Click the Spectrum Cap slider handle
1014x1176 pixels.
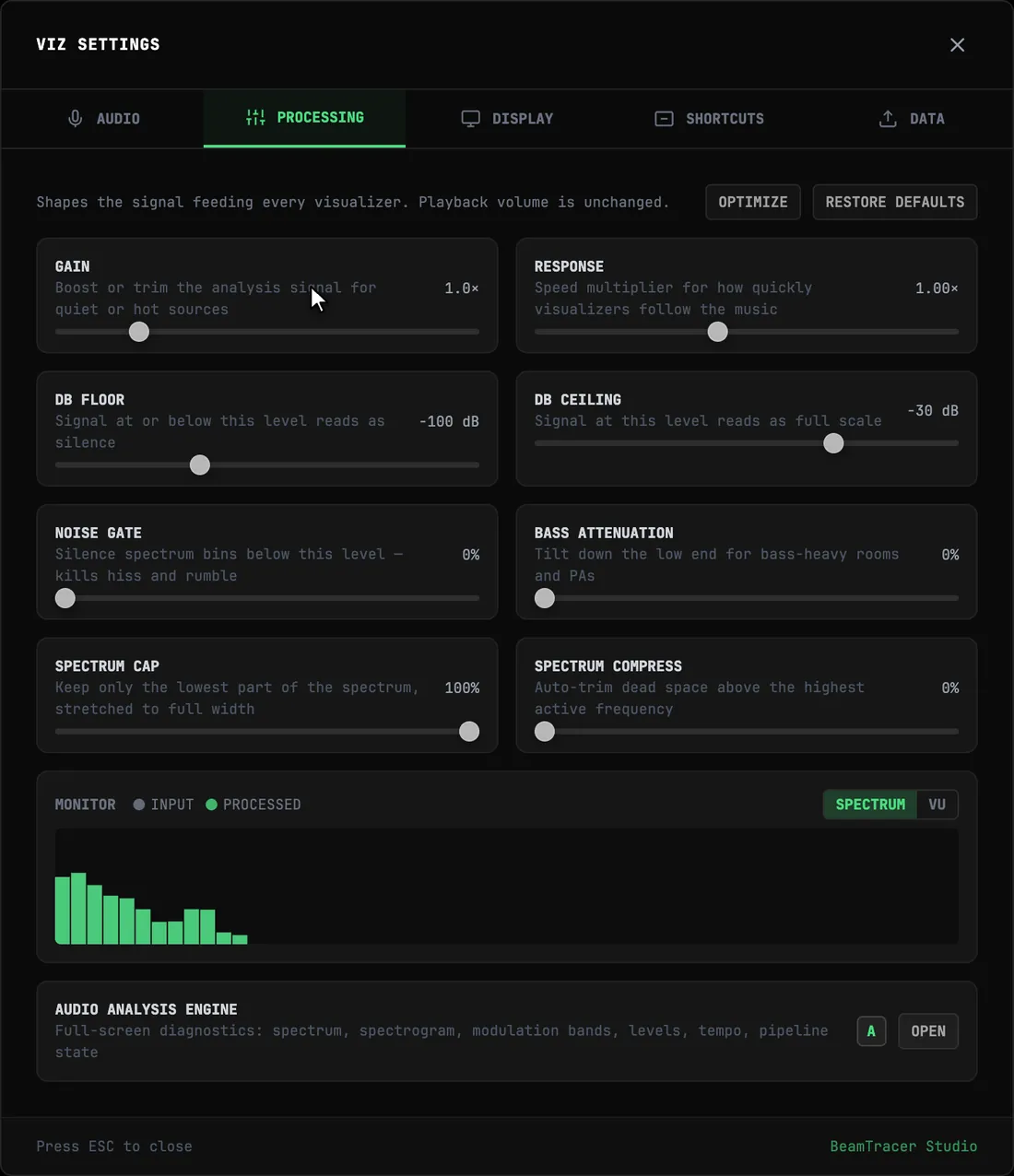[469, 732]
